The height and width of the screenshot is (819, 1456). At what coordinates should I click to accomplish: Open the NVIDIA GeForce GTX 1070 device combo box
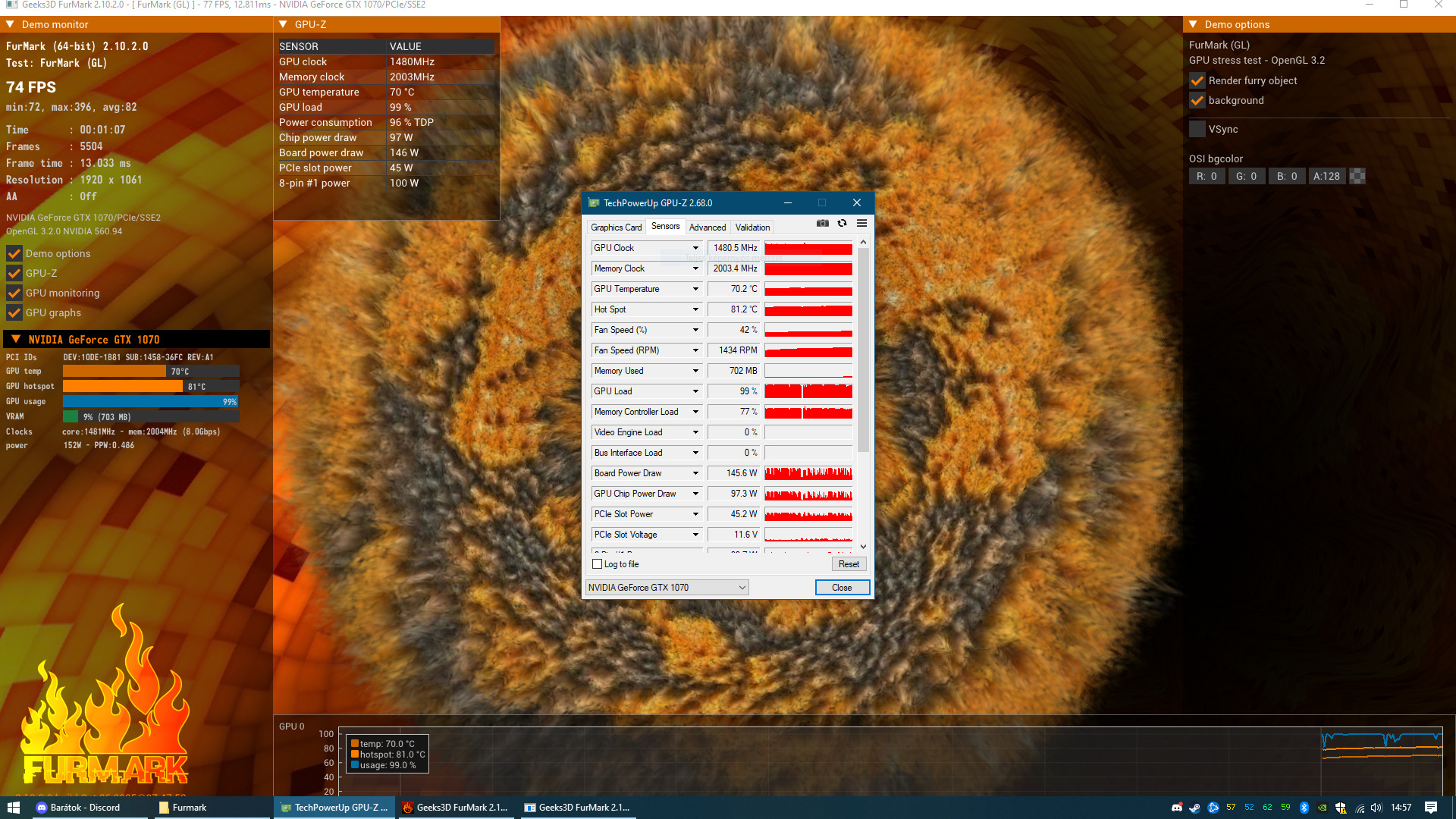[x=667, y=588]
